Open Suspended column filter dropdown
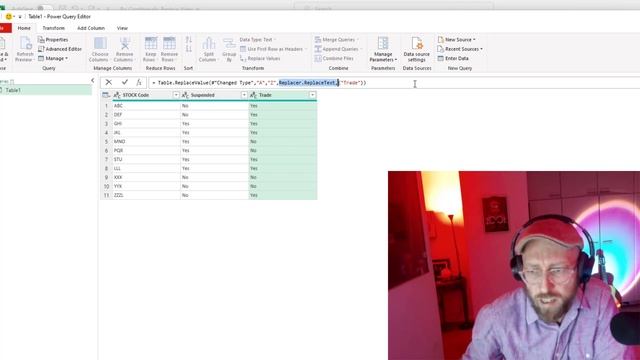 coord(244,95)
